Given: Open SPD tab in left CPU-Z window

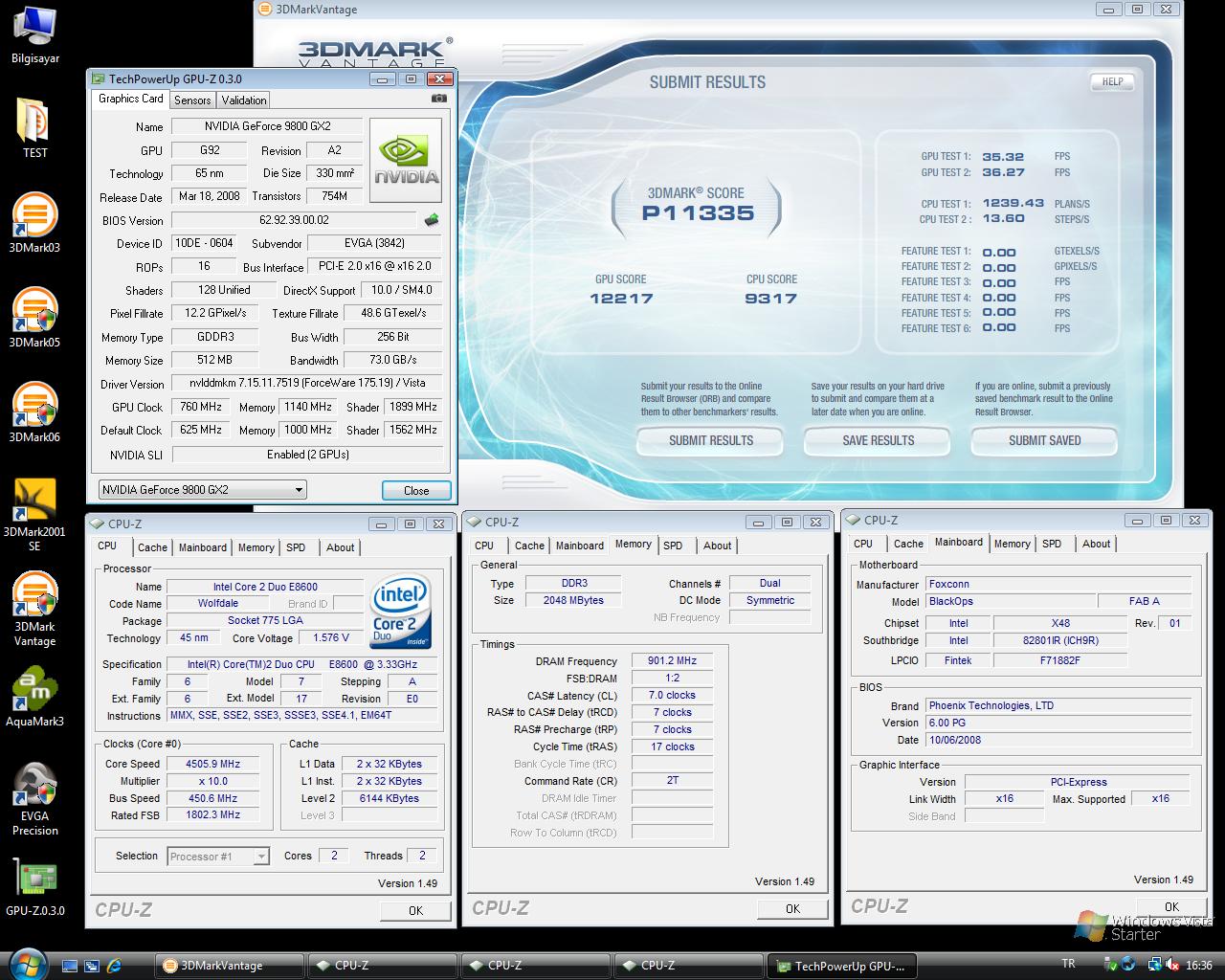Looking at the screenshot, I should pyautogui.click(x=296, y=547).
